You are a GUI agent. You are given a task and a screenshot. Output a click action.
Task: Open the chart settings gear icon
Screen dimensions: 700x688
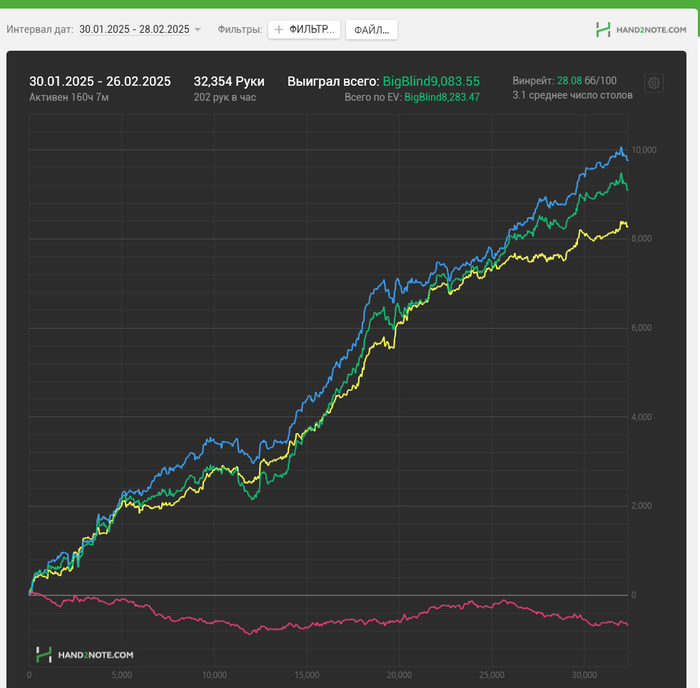pyautogui.click(x=654, y=83)
